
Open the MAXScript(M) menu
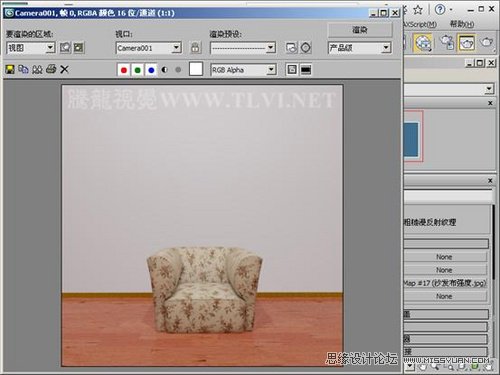[420, 24]
